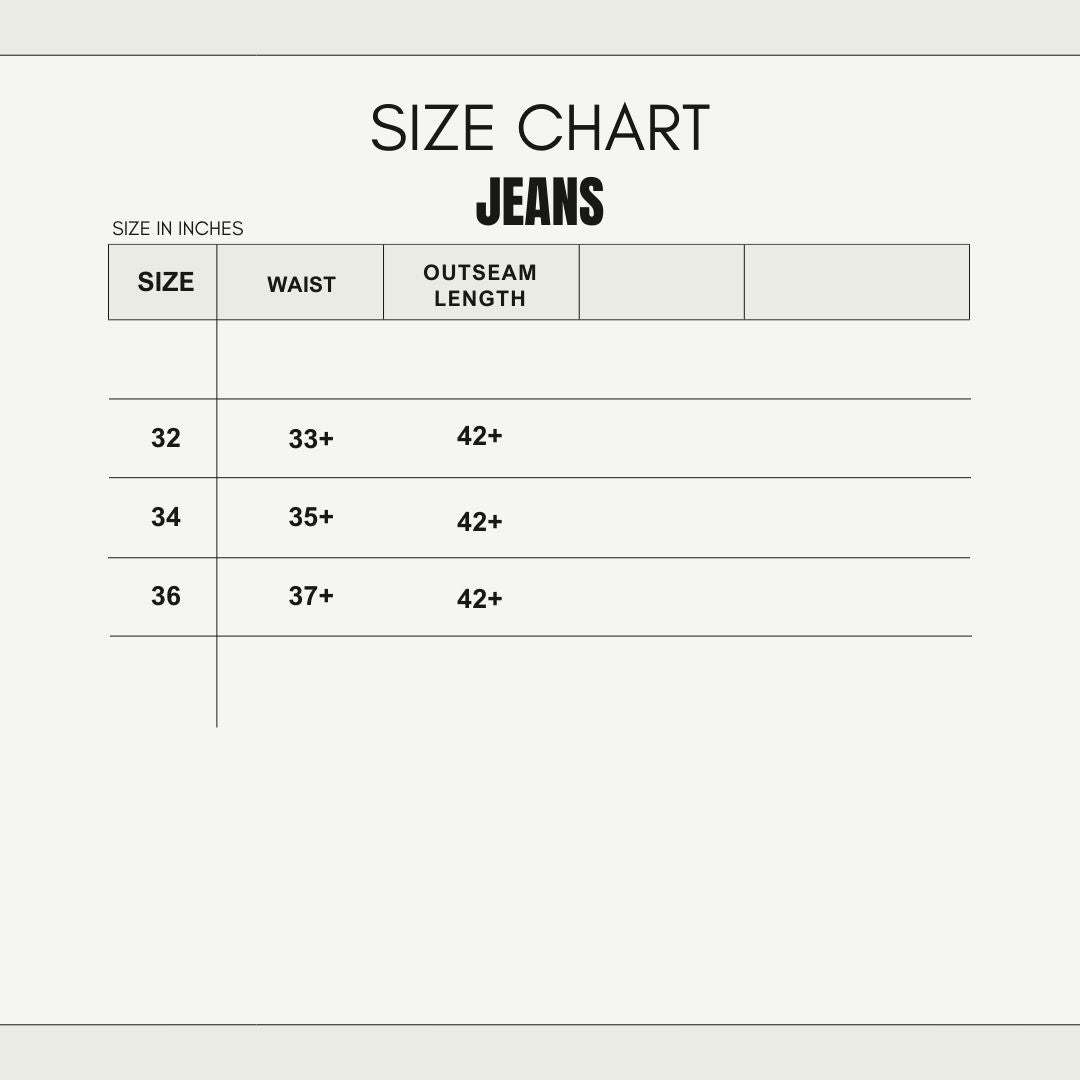The height and width of the screenshot is (1080, 1080).
Task: Select the outseam 42+ value for size 34
Action: (480, 522)
